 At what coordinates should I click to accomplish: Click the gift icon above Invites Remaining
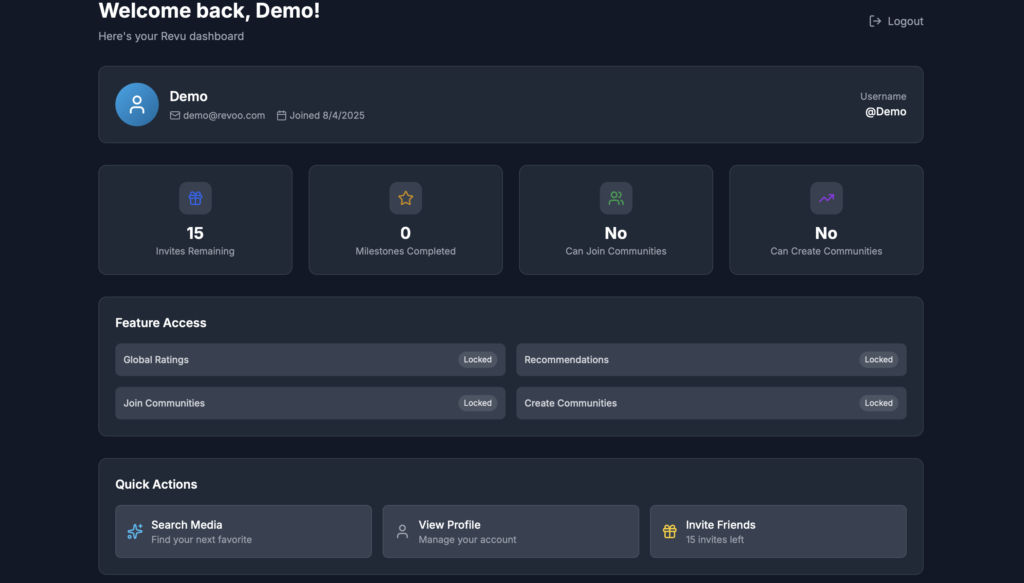point(195,198)
